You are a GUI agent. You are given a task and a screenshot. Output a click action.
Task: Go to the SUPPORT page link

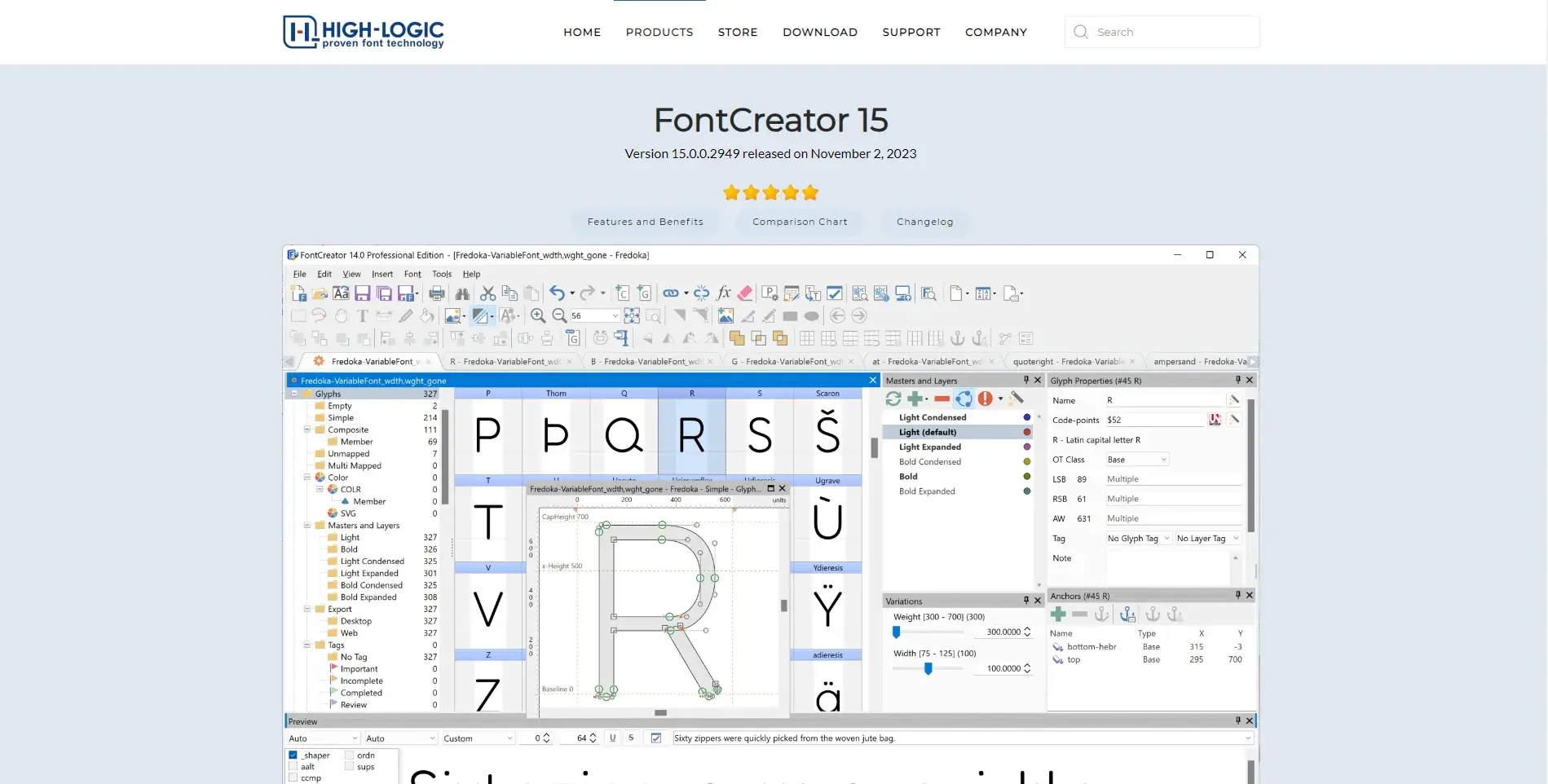point(911,33)
